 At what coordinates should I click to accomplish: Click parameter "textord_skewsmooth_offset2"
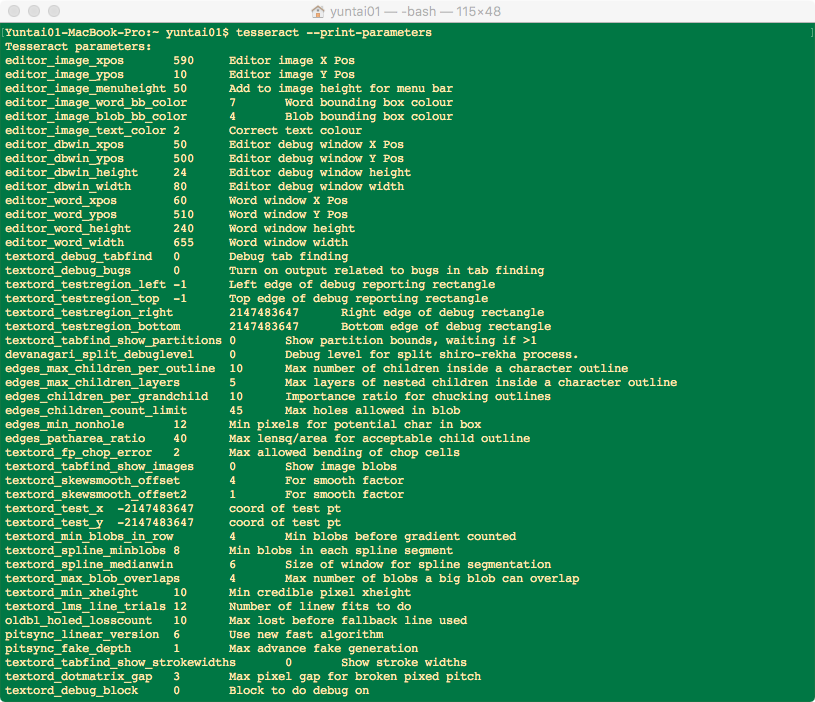(96, 496)
